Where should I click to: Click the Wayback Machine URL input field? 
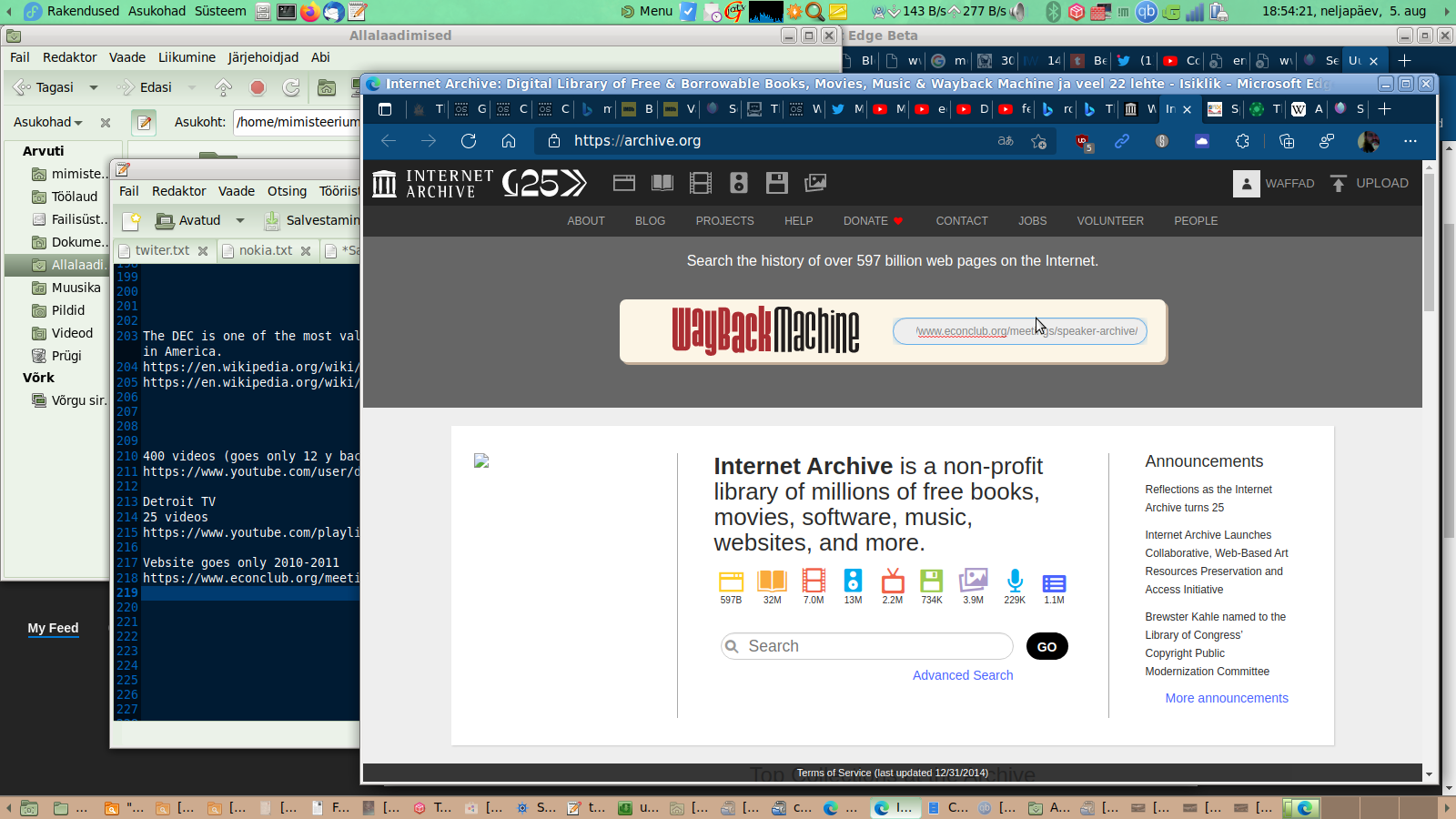tap(1020, 331)
